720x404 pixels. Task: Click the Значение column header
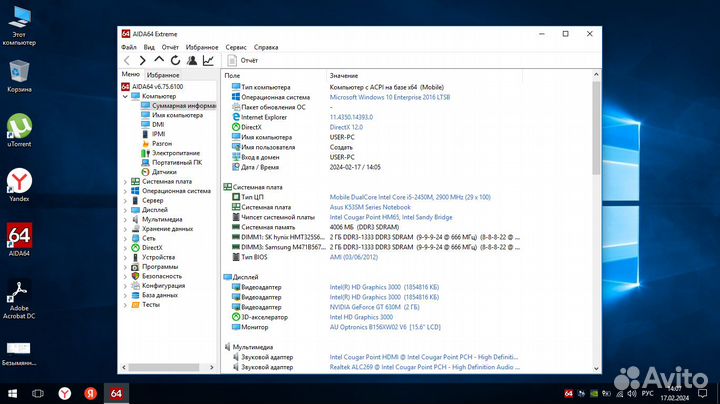[424, 76]
